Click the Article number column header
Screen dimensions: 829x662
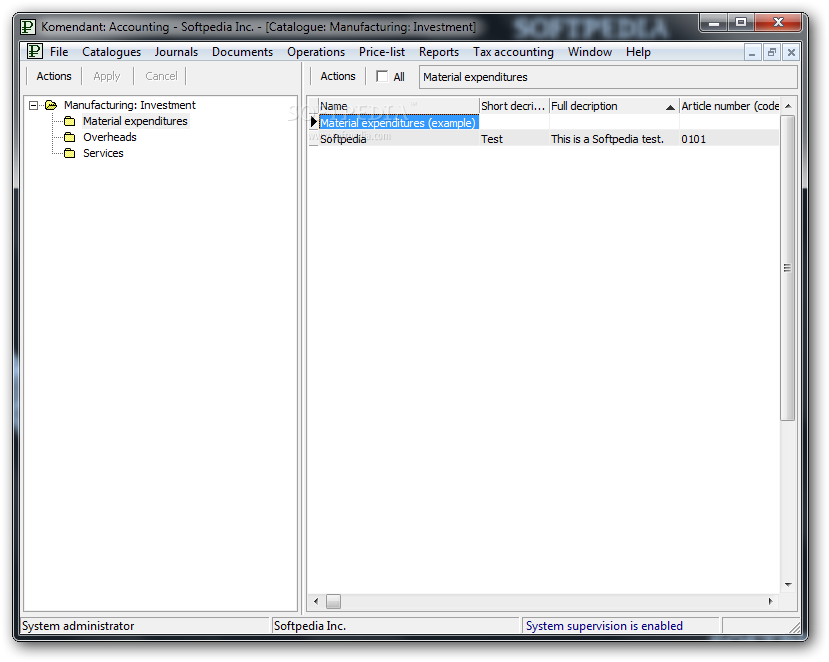click(x=729, y=106)
